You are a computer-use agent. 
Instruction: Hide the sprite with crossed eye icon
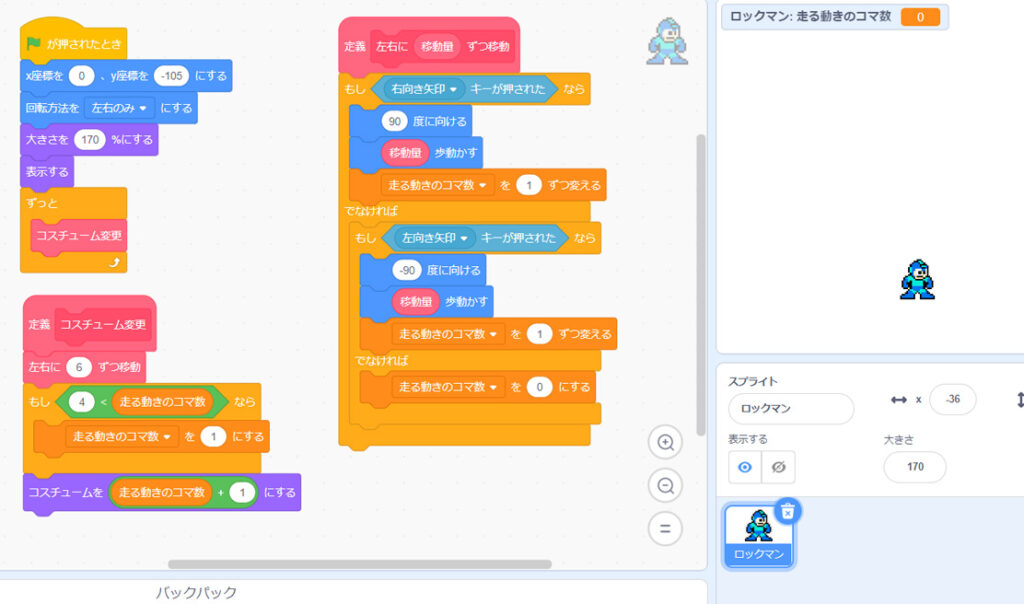(778, 467)
